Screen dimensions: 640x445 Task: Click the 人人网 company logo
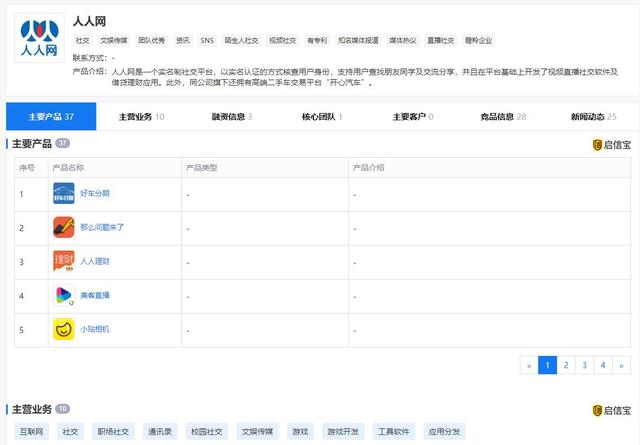[x=40, y=38]
